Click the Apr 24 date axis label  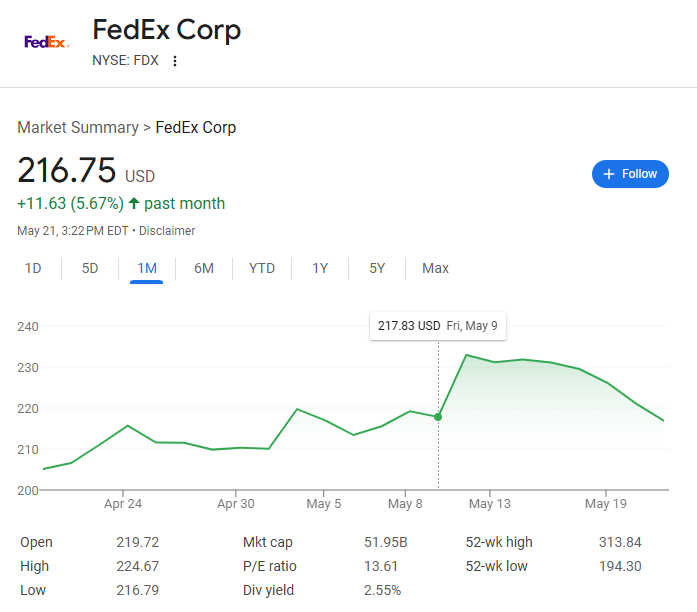[122, 504]
